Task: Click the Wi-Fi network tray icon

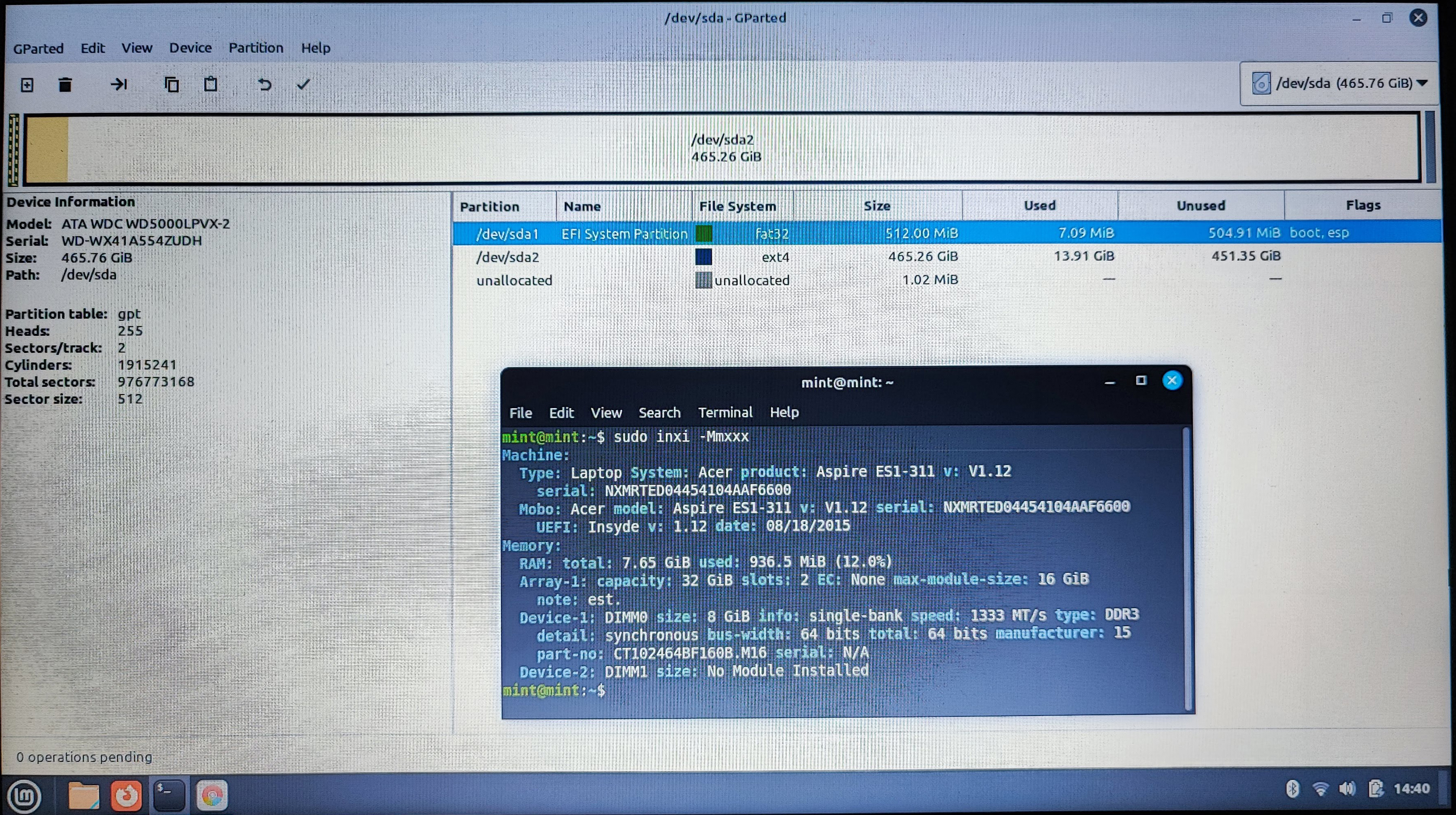Action: click(1320, 789)
